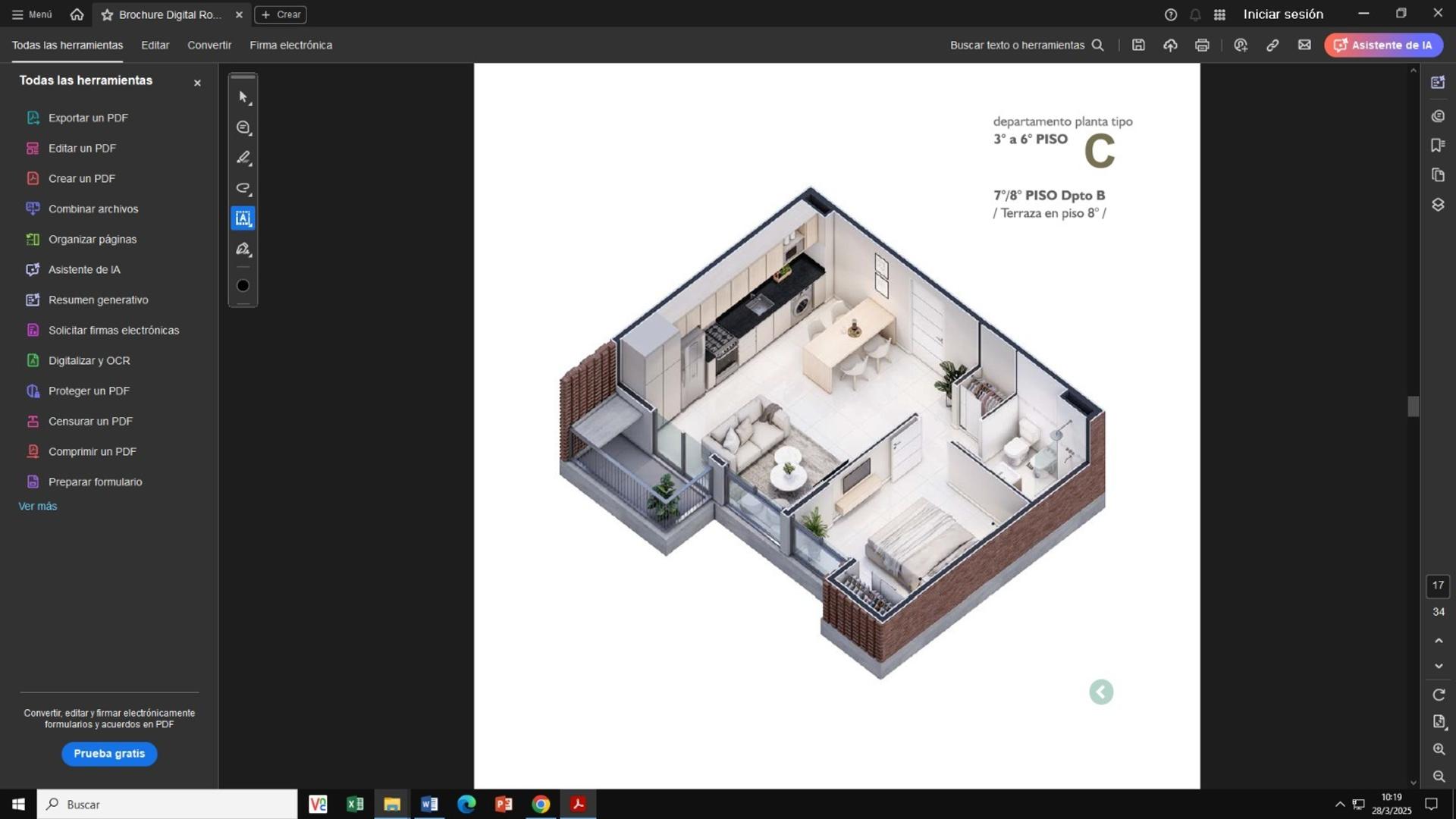Switch to Todas las herramientas tab
This screenshot has width=1456, height=819.
point(67,45)
